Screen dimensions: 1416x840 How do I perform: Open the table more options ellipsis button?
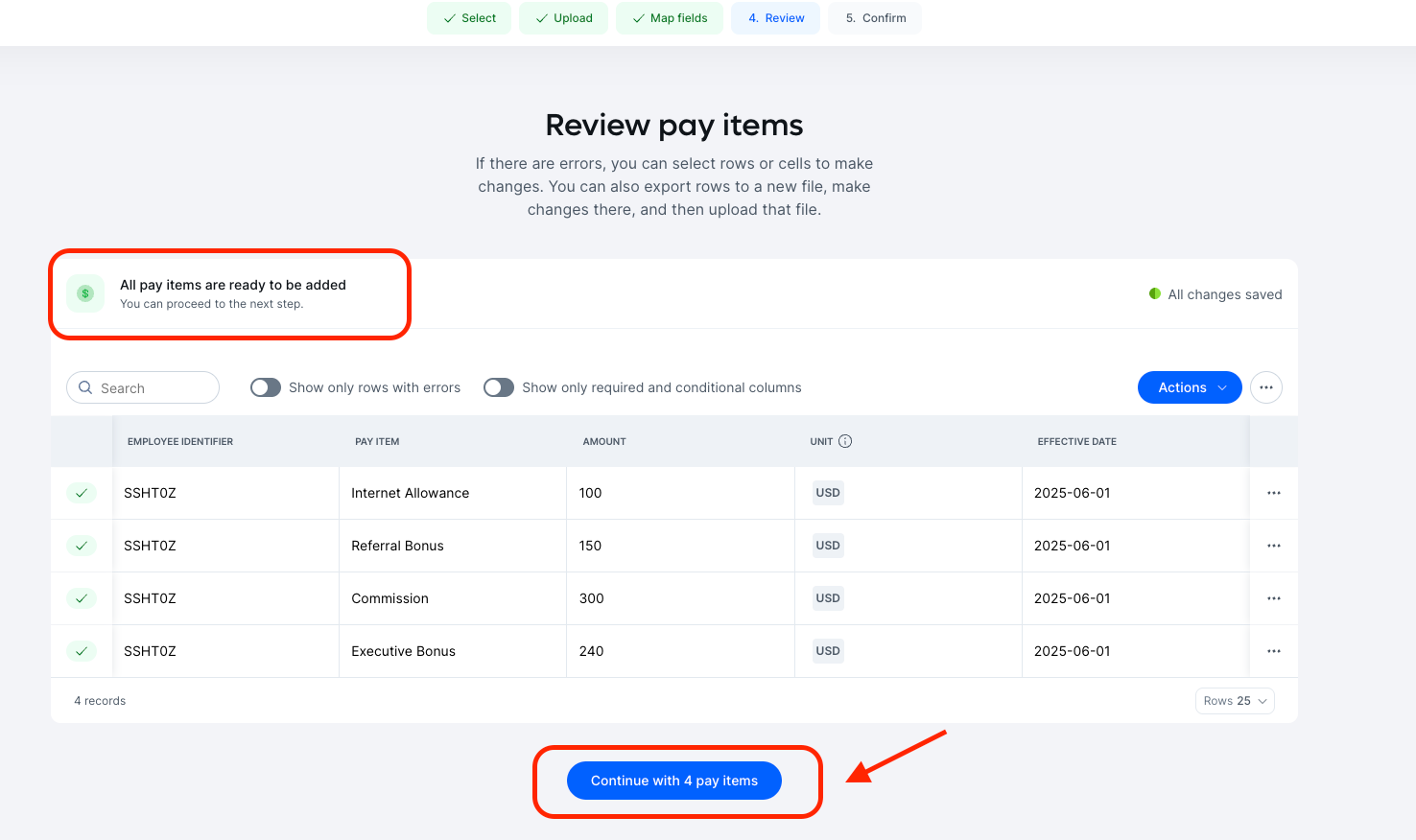[1266, 387]
